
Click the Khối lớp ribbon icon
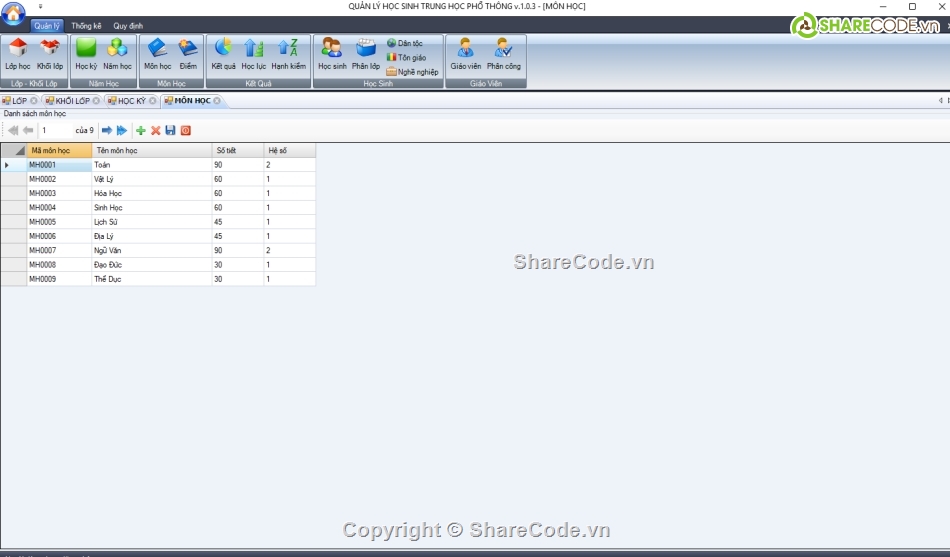pos(50,53)
